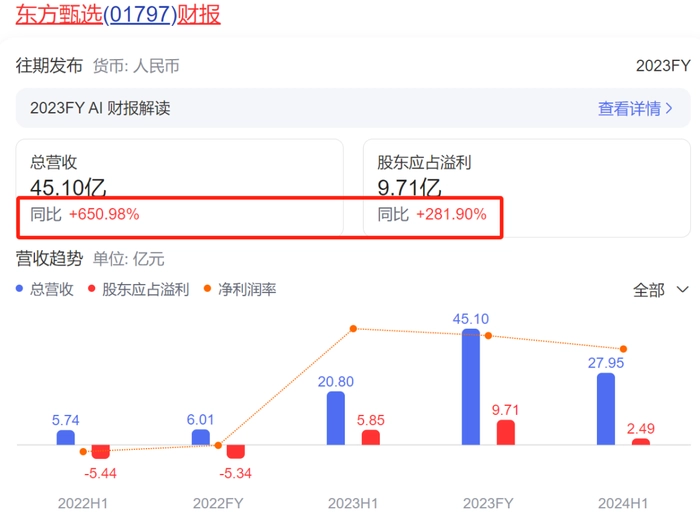Viewport: 700px width, 518px height.
Task: Select the 往期发布 tab label
Action: pyautogui.click(x=46, y=66)
